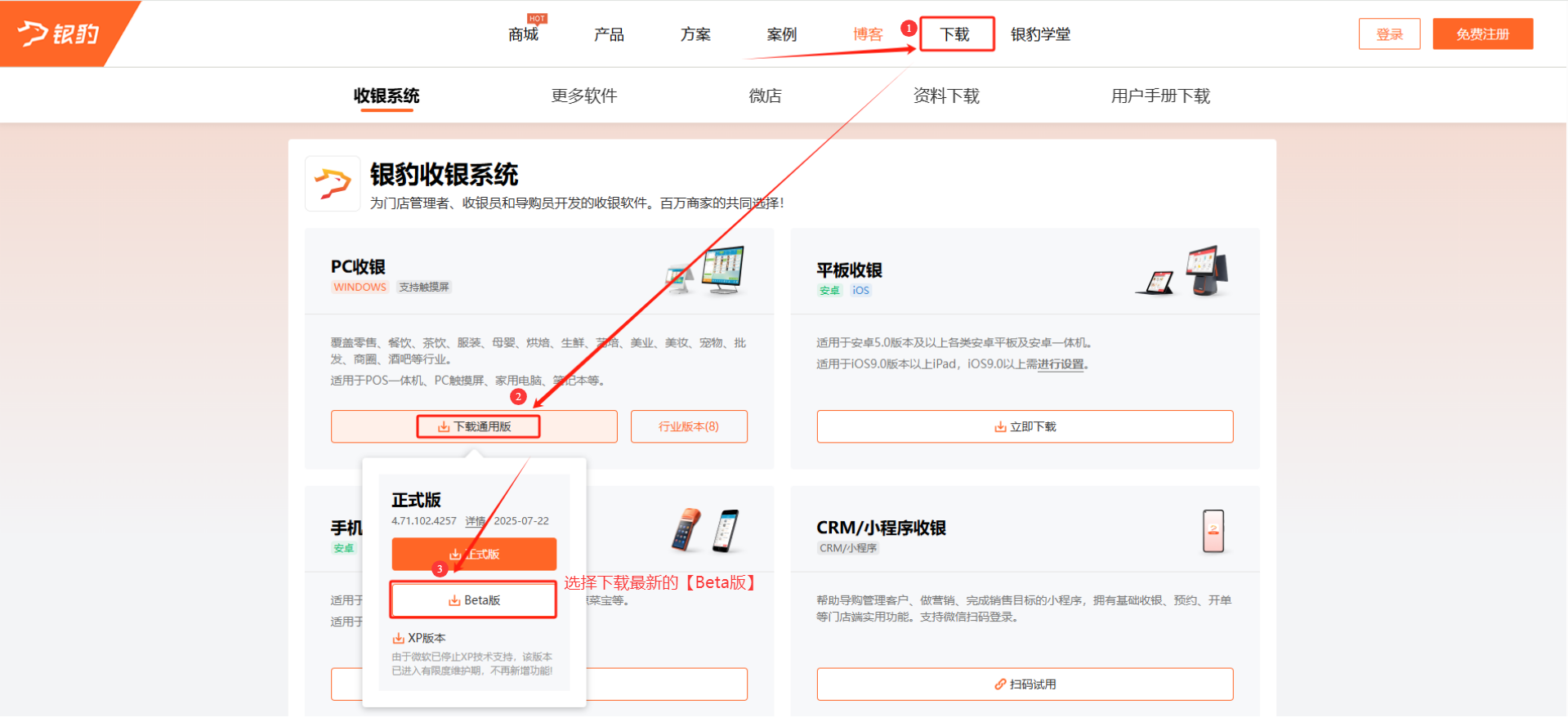Click the 银豹 logo in header
1568x722 pixels.
point(59,33)
